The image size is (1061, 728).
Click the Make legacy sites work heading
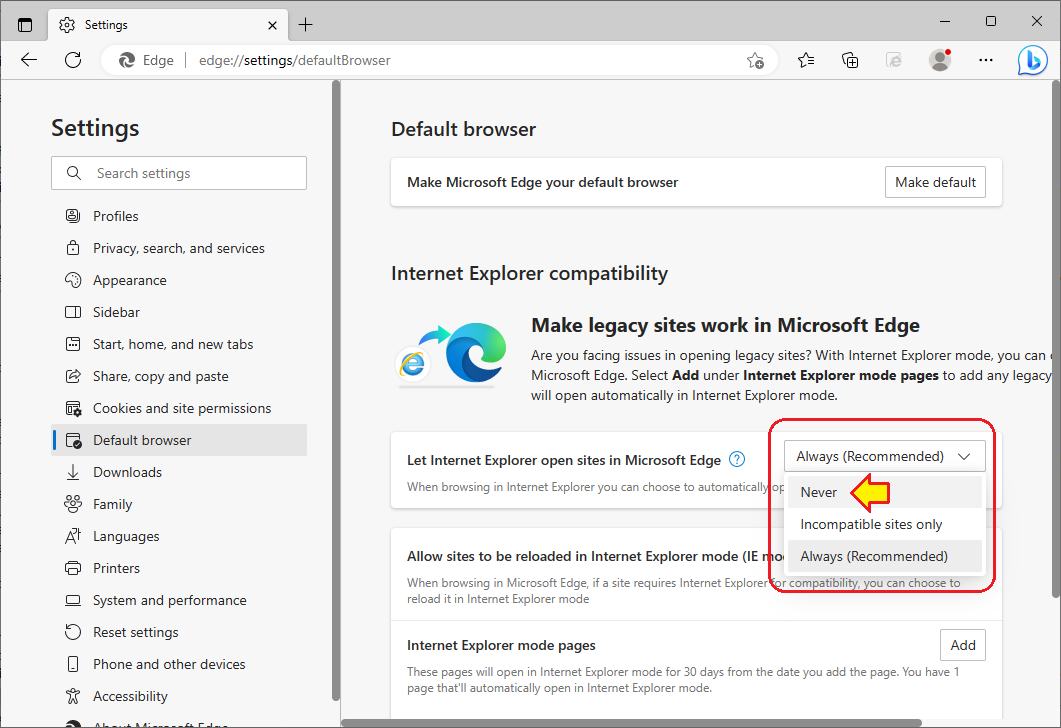[725, 325]
